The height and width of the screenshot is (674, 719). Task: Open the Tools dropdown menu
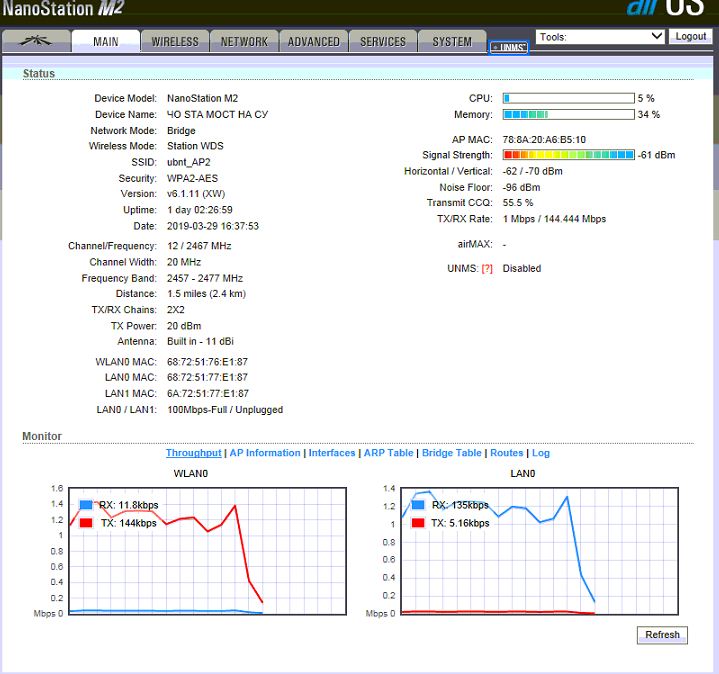tap(600, 36)
